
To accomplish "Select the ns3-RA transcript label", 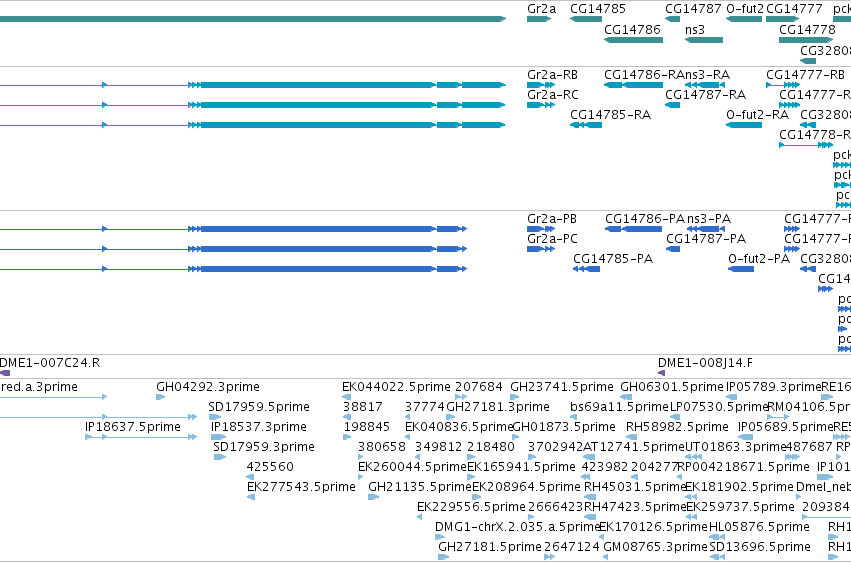I will [707, 74].
